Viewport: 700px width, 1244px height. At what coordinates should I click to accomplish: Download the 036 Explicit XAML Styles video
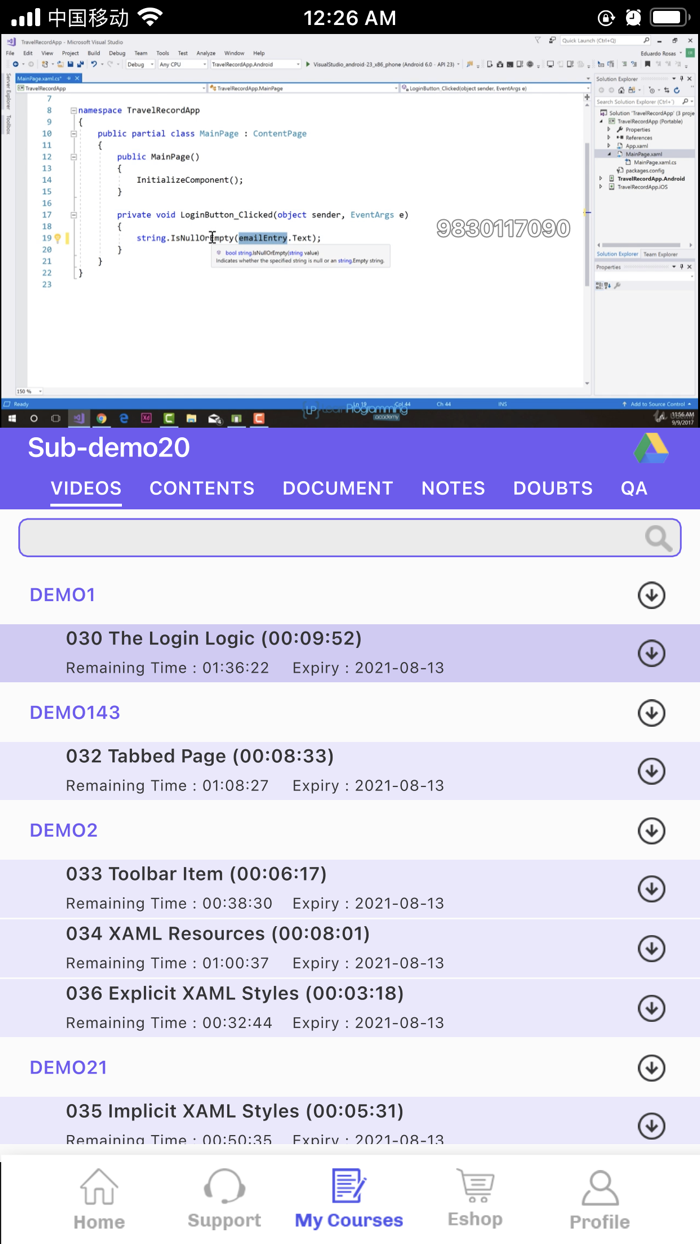coord(651,1008)
